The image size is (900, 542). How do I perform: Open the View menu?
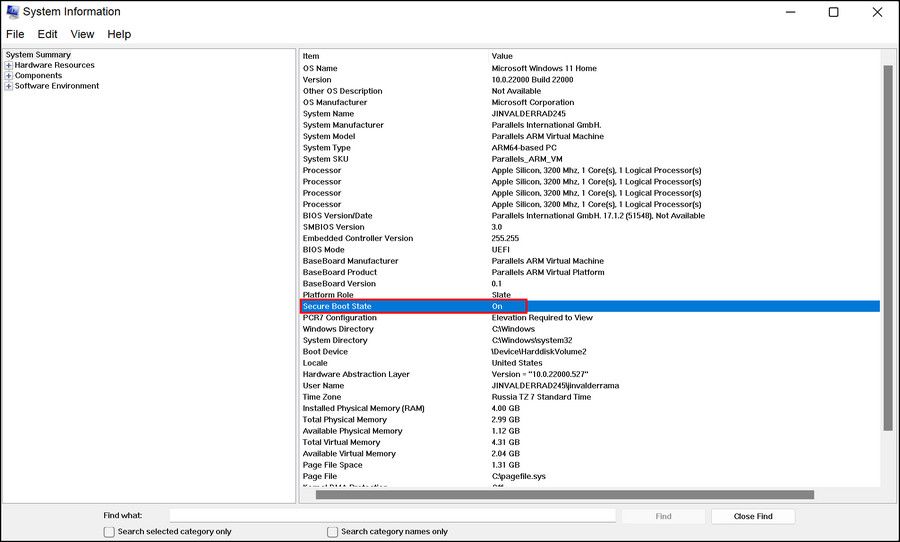pos(82,34)
